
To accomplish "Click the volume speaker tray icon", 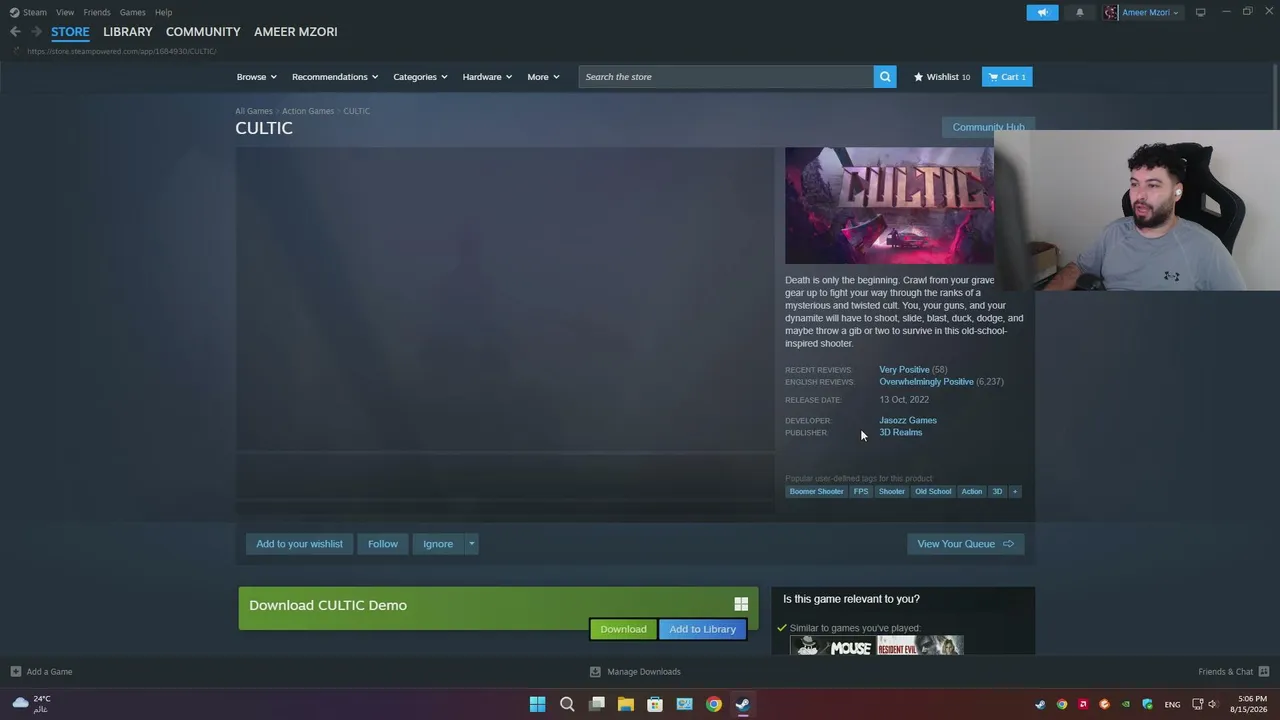I will coord(1212,705).
